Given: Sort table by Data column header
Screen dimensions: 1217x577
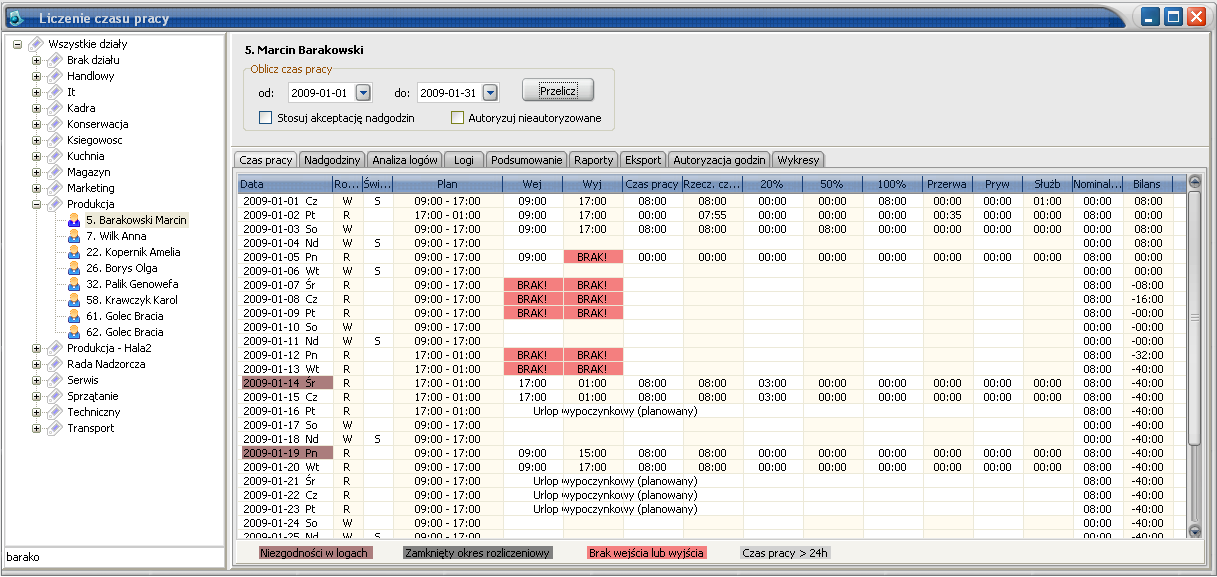Looking at the screenshot, I should [285, 185].
